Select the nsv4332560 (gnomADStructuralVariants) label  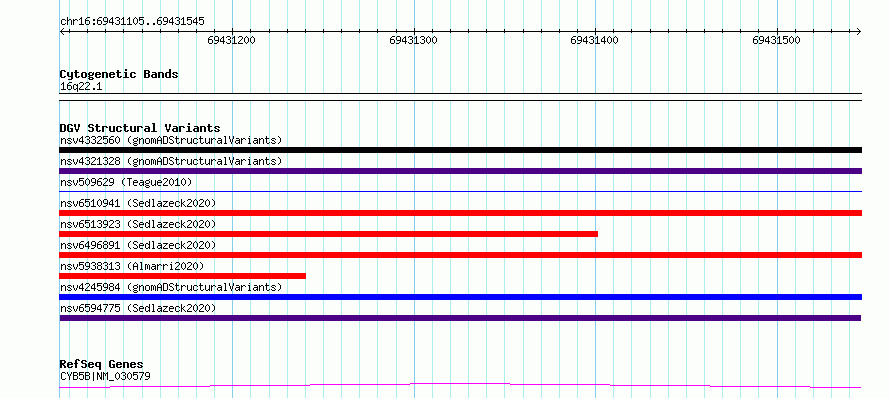171,140
